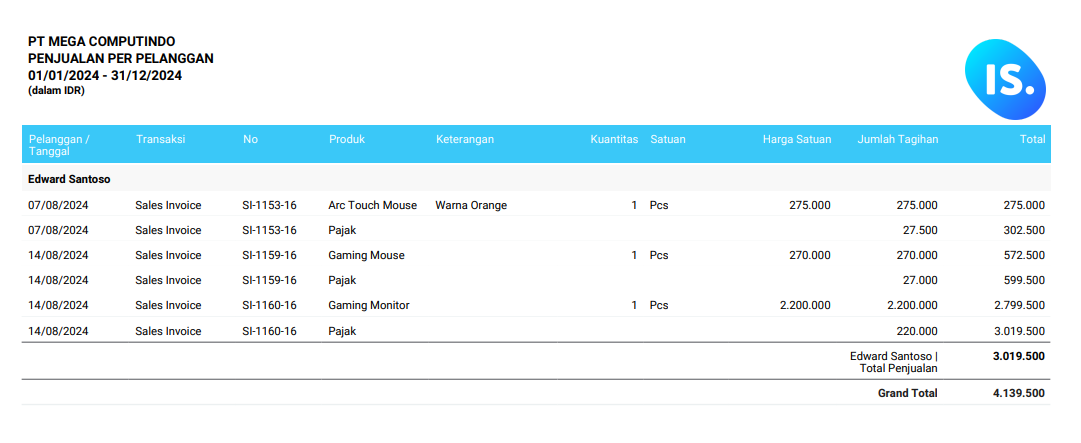
Task: Select the Transaksi column header
Action: point(160,140)
